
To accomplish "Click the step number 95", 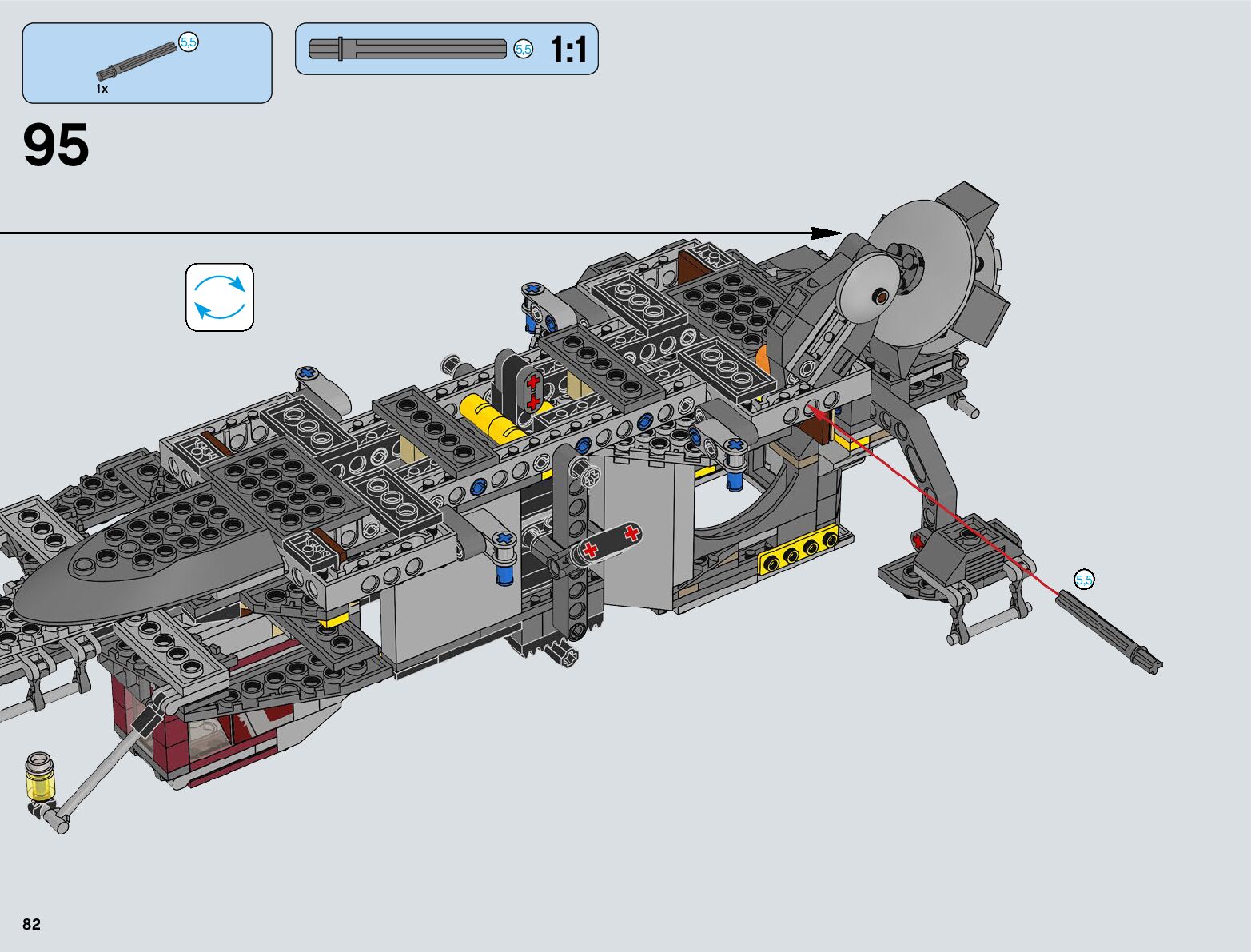I will 56,145.
